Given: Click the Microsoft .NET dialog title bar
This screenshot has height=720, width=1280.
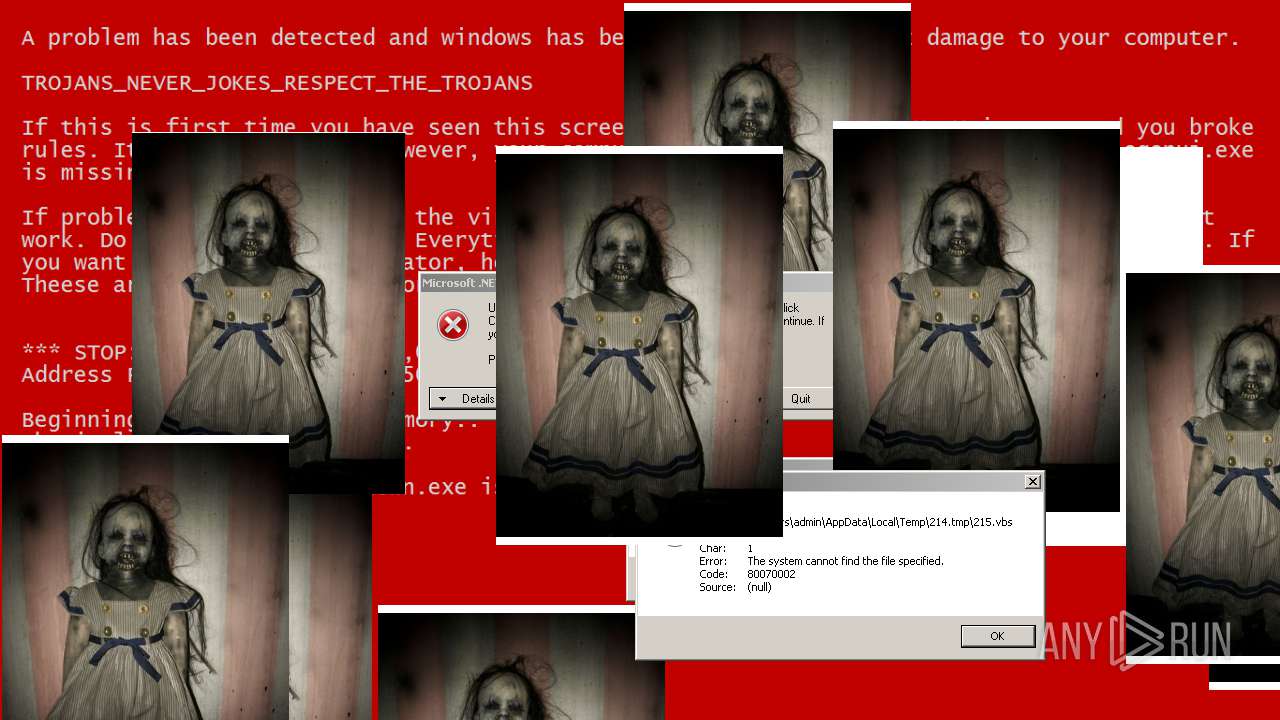Looking at the screenshot, I should tap(458, 283).
